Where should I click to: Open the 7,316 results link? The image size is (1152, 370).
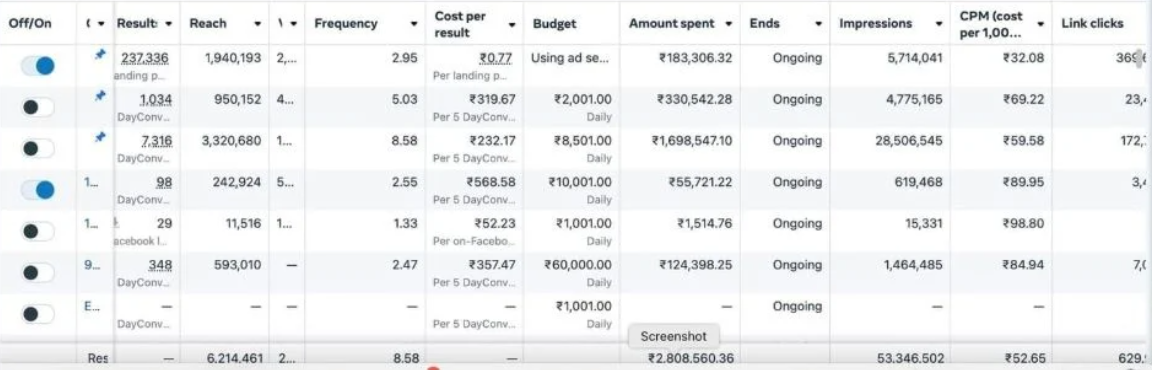(156, 140)
